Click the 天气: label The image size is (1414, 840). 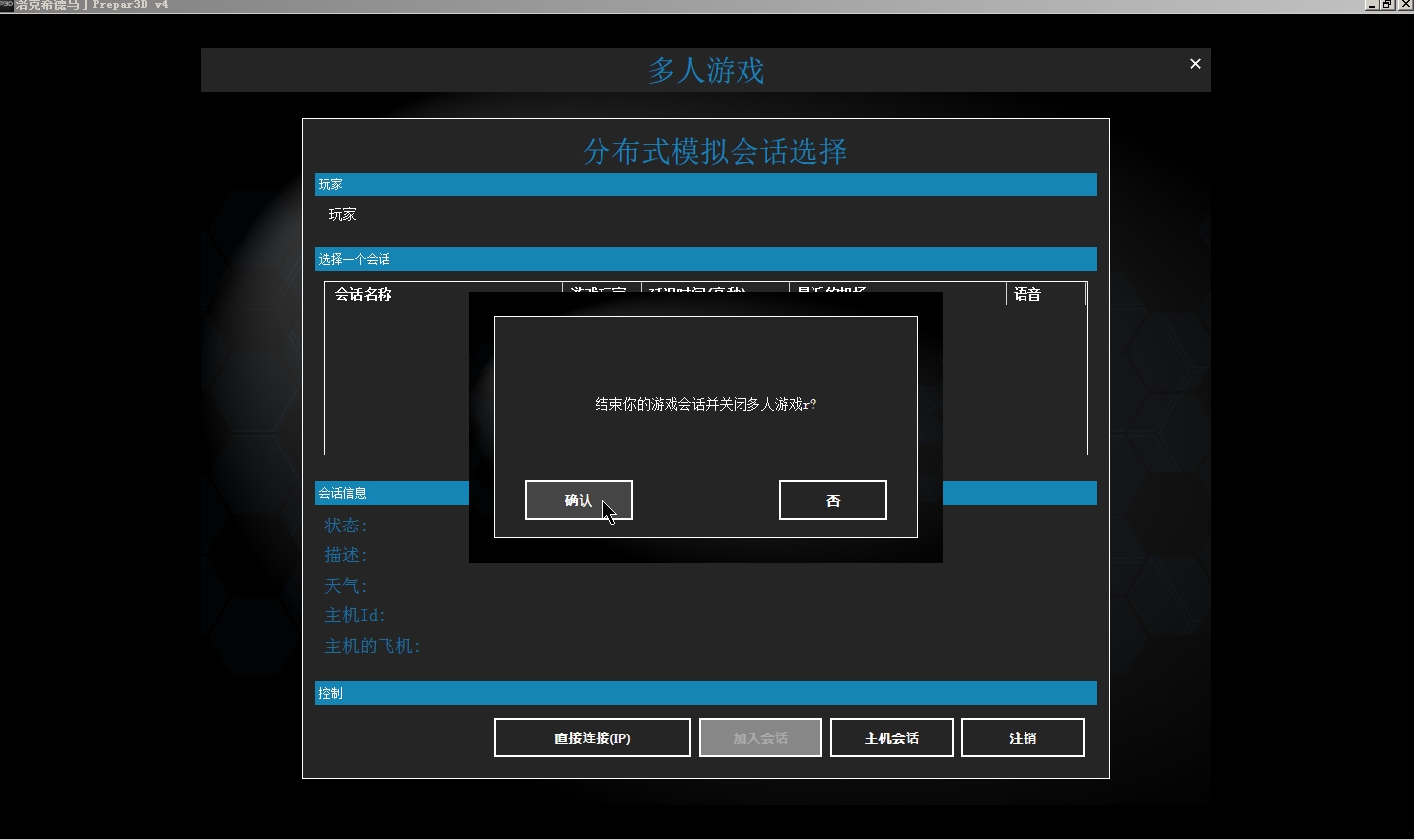click(x=346, y=586)
